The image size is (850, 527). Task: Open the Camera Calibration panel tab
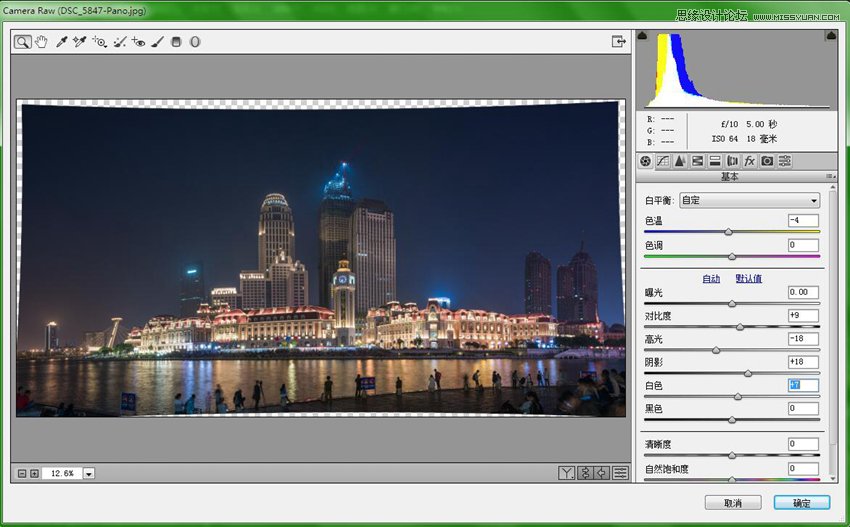pos(767,161)
